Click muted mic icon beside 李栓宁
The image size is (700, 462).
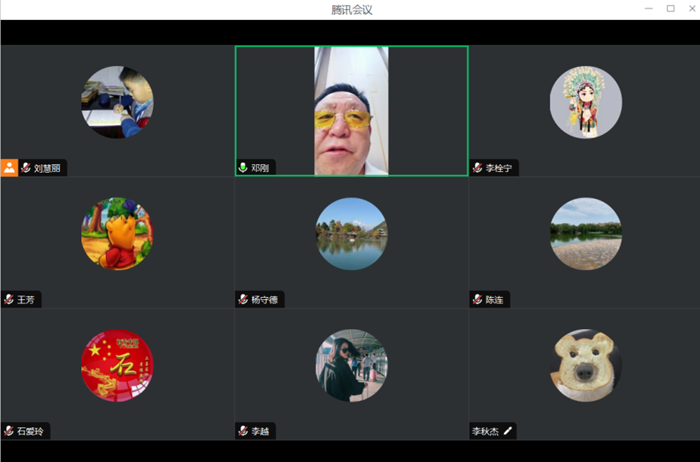click(x=478, y=168)
